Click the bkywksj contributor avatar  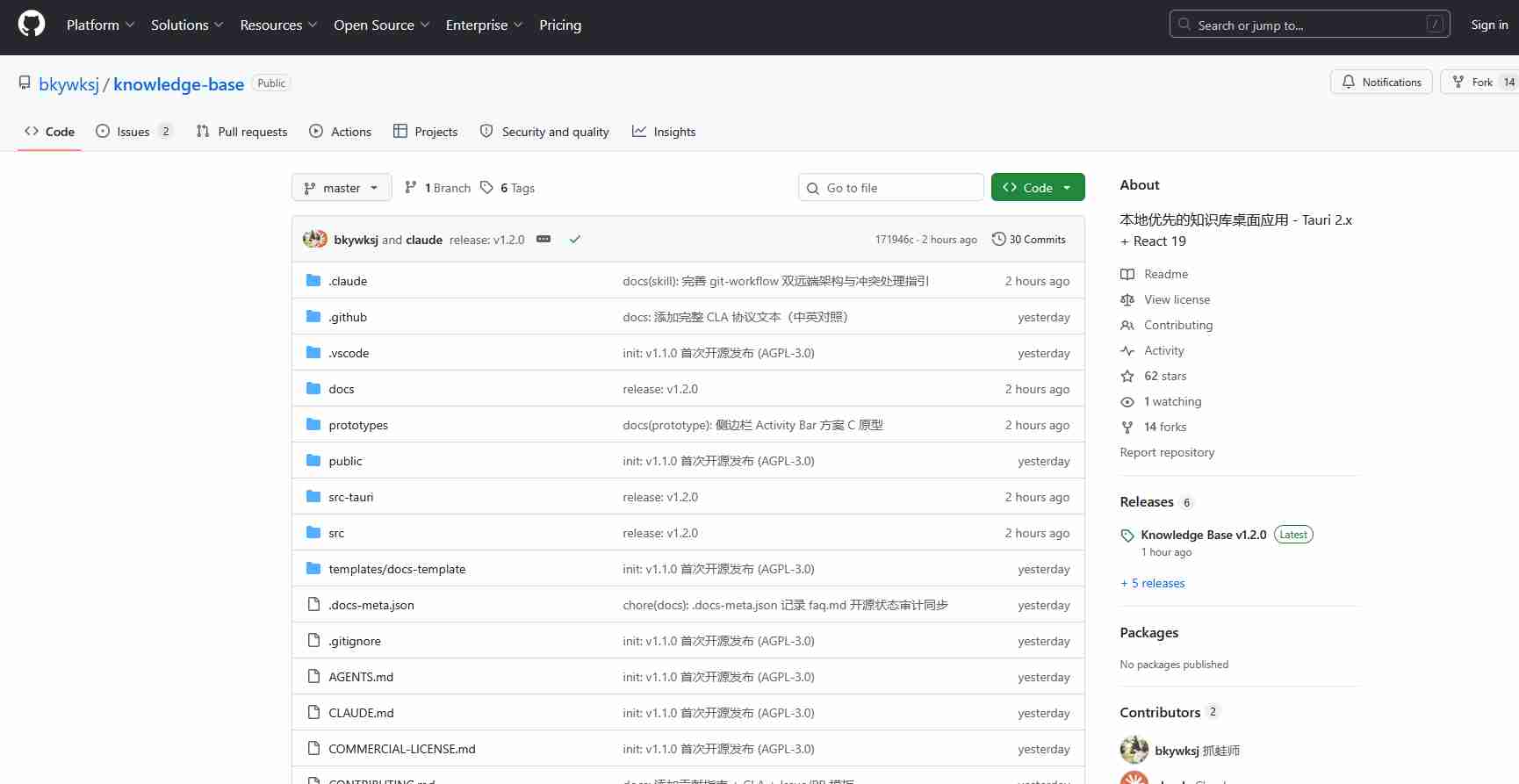pyautogui.click(x=1134, y=751)
